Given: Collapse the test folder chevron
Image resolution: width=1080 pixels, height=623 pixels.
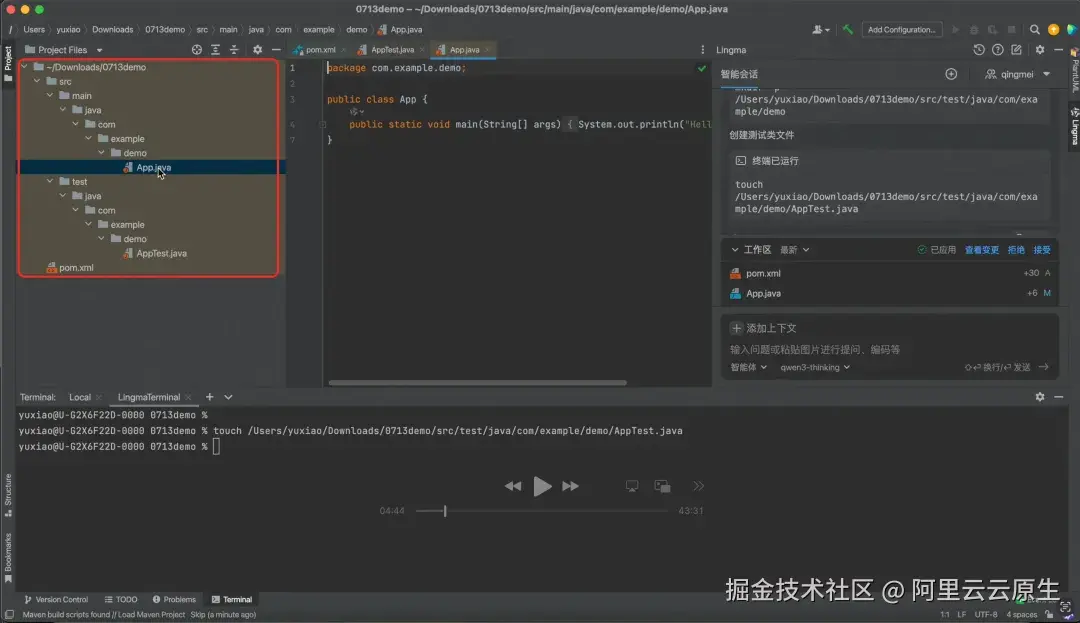Looking at the screenshot, I should pyautogui.click(x=50, y=182).
